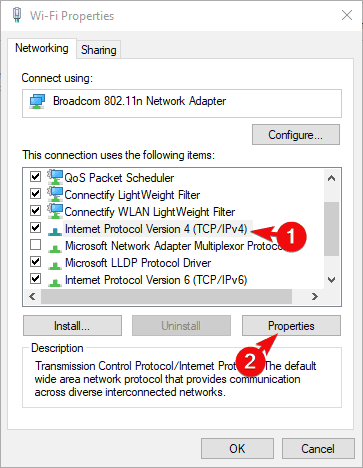Click the QoS Packet Scheduler icon
Viewport: 363px width, 468px height.
(x=55, y=177)
